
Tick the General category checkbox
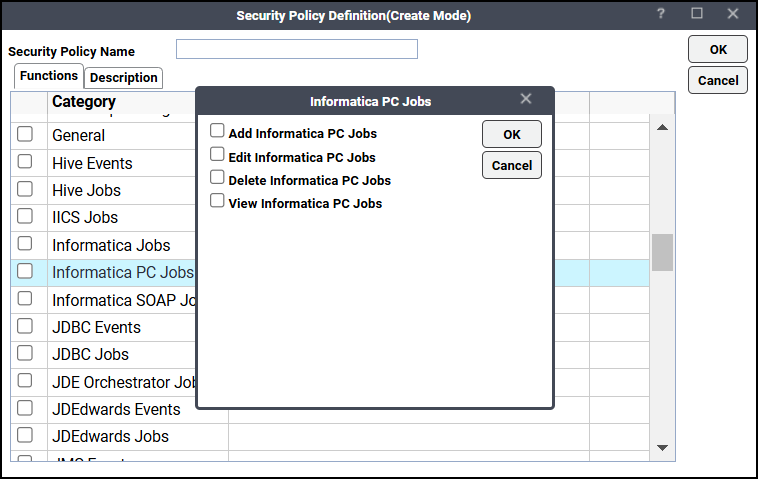(x=25, y=134)
